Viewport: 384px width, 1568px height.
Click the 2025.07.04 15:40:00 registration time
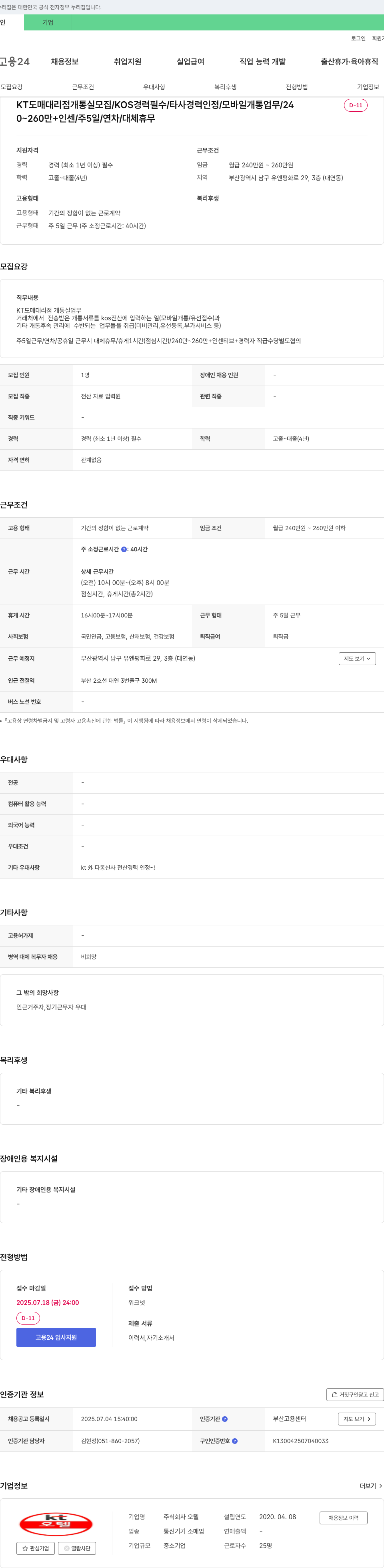pyautogui.click(x=109, y=1419)
